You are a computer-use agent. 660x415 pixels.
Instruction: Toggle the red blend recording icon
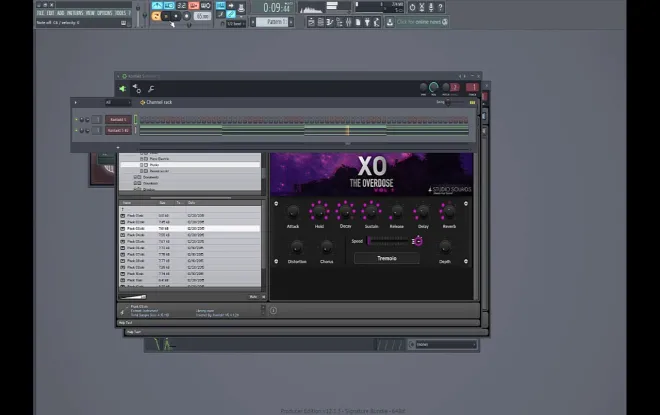tap(194, 6)
